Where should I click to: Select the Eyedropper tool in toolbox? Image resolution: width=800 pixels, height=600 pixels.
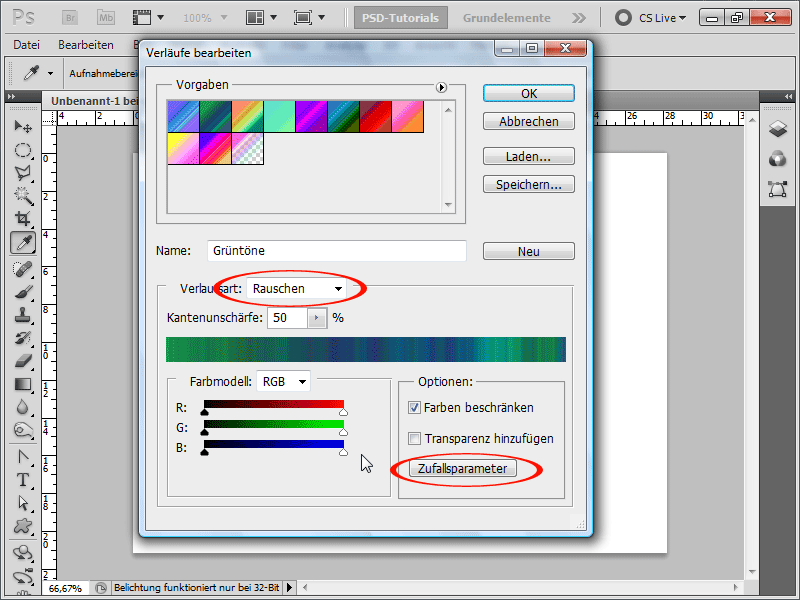(23, 242)
